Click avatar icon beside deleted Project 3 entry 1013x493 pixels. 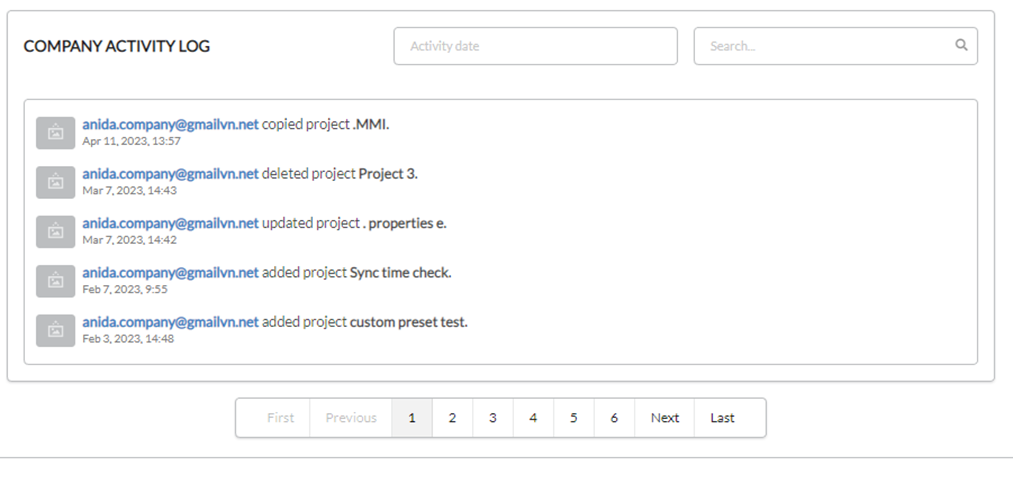[56, 182]
